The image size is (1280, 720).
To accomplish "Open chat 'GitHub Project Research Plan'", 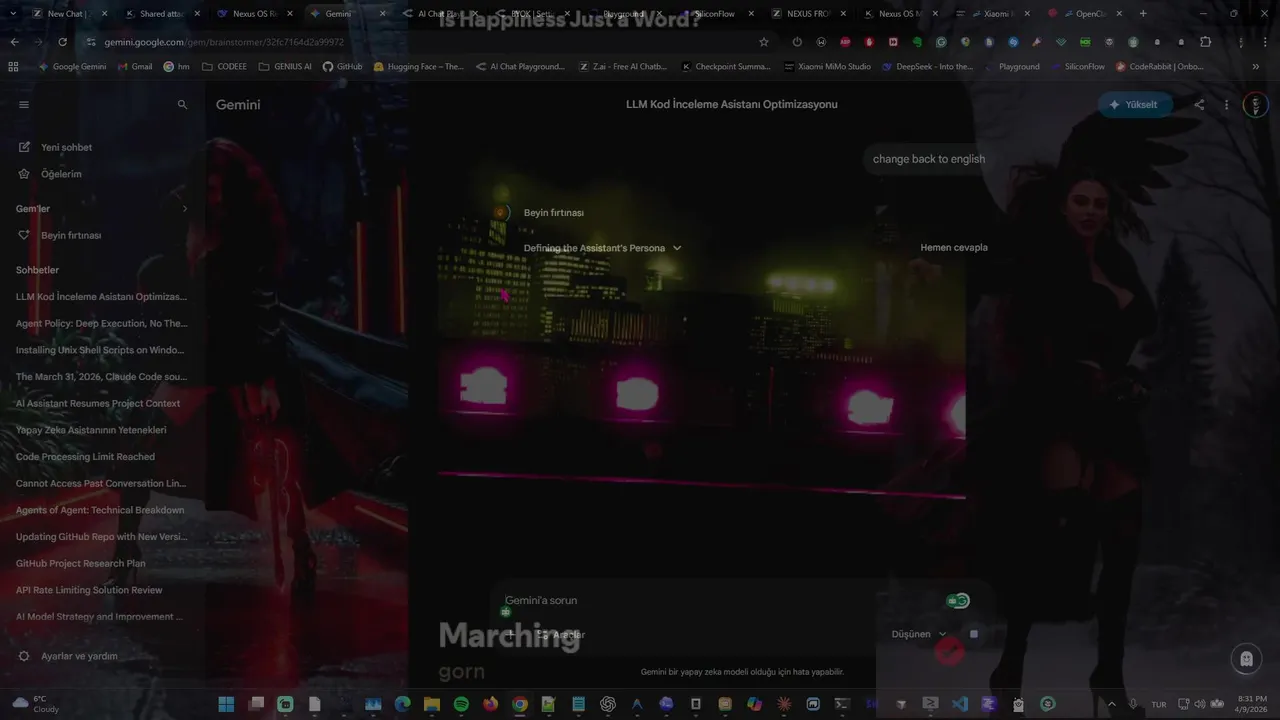I will click(80, 563).
